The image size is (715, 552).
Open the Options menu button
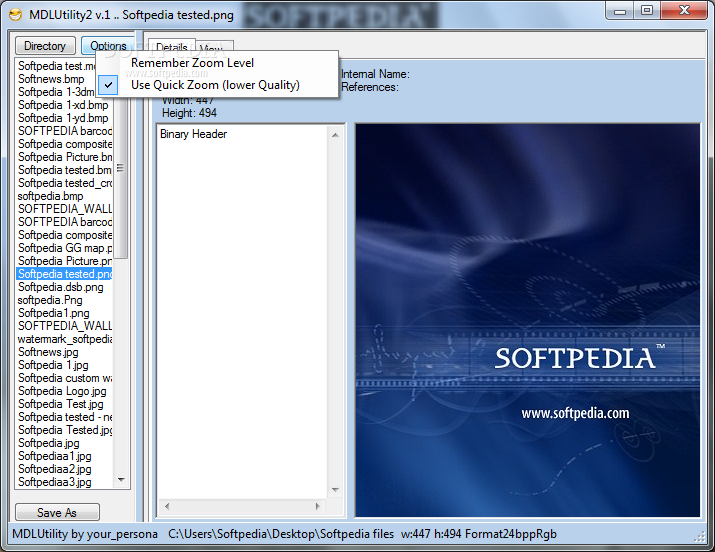coord(108,46)
